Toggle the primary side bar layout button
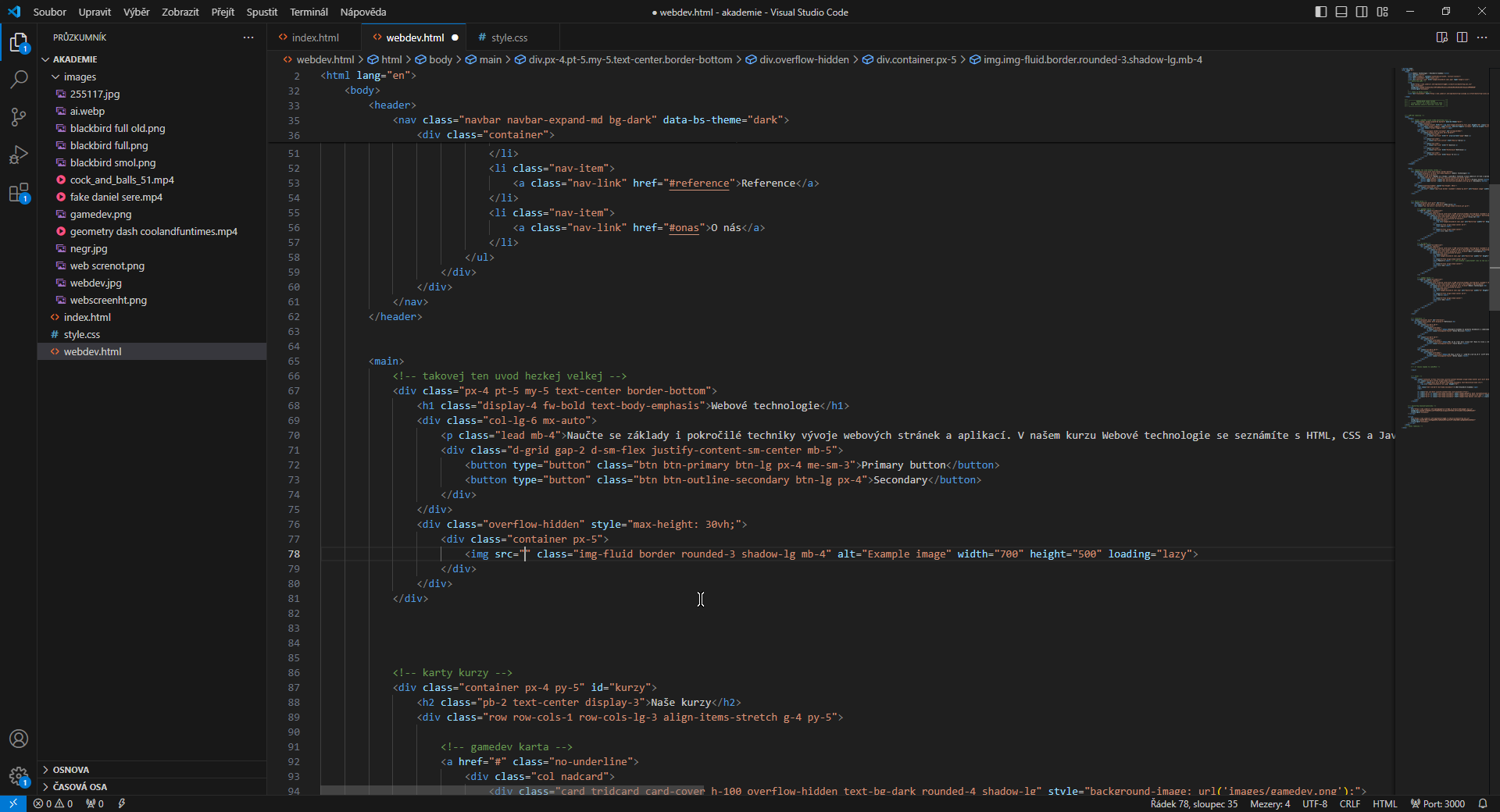Screen dimensions: 1500x812 tap(1321, 12)
